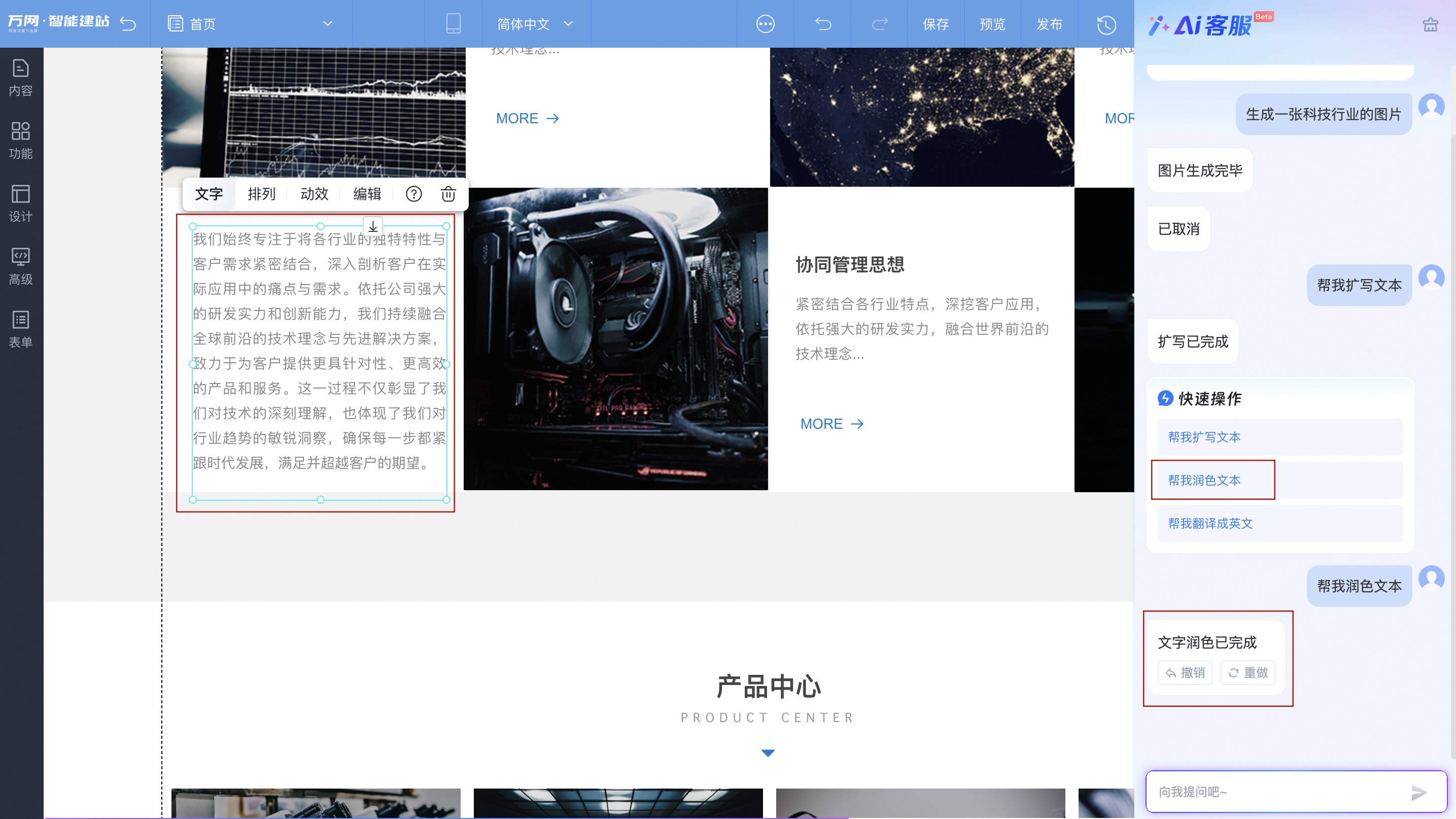Open the 设计 panel icon
The height and width of the screenshot is (819, 1456).
pos(21,203)
